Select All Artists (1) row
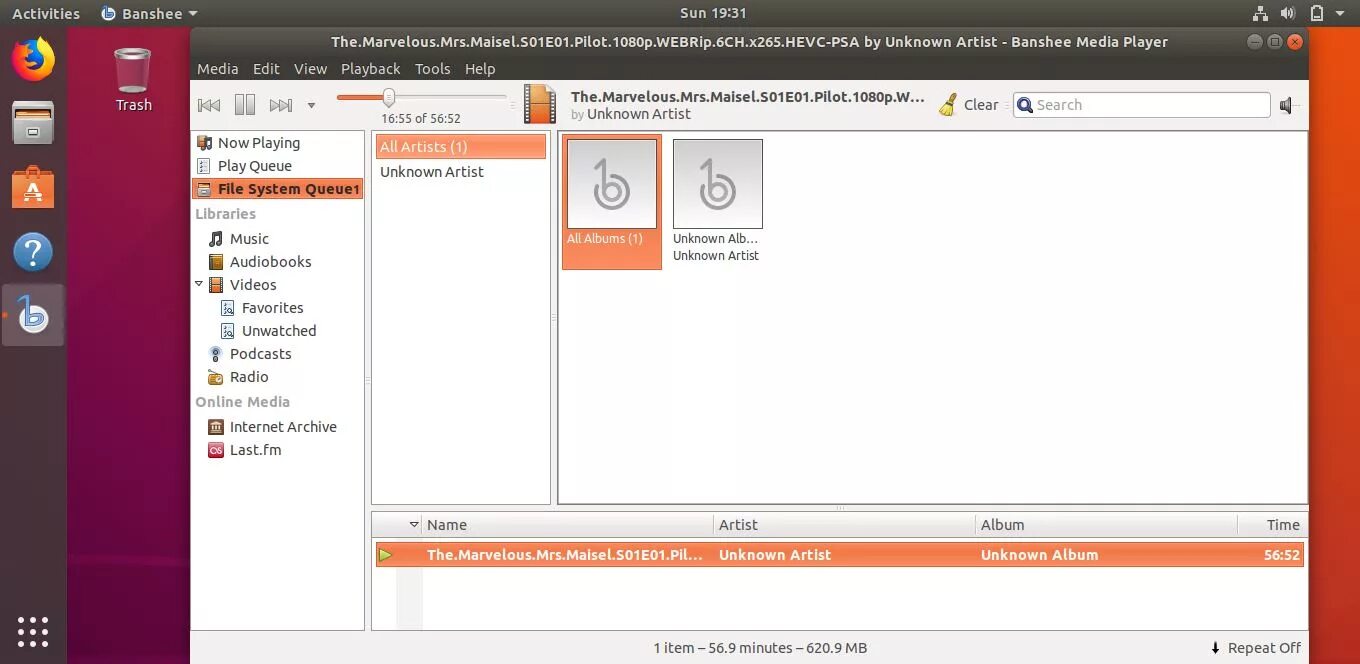1360x664 pixels. point(461,147)
